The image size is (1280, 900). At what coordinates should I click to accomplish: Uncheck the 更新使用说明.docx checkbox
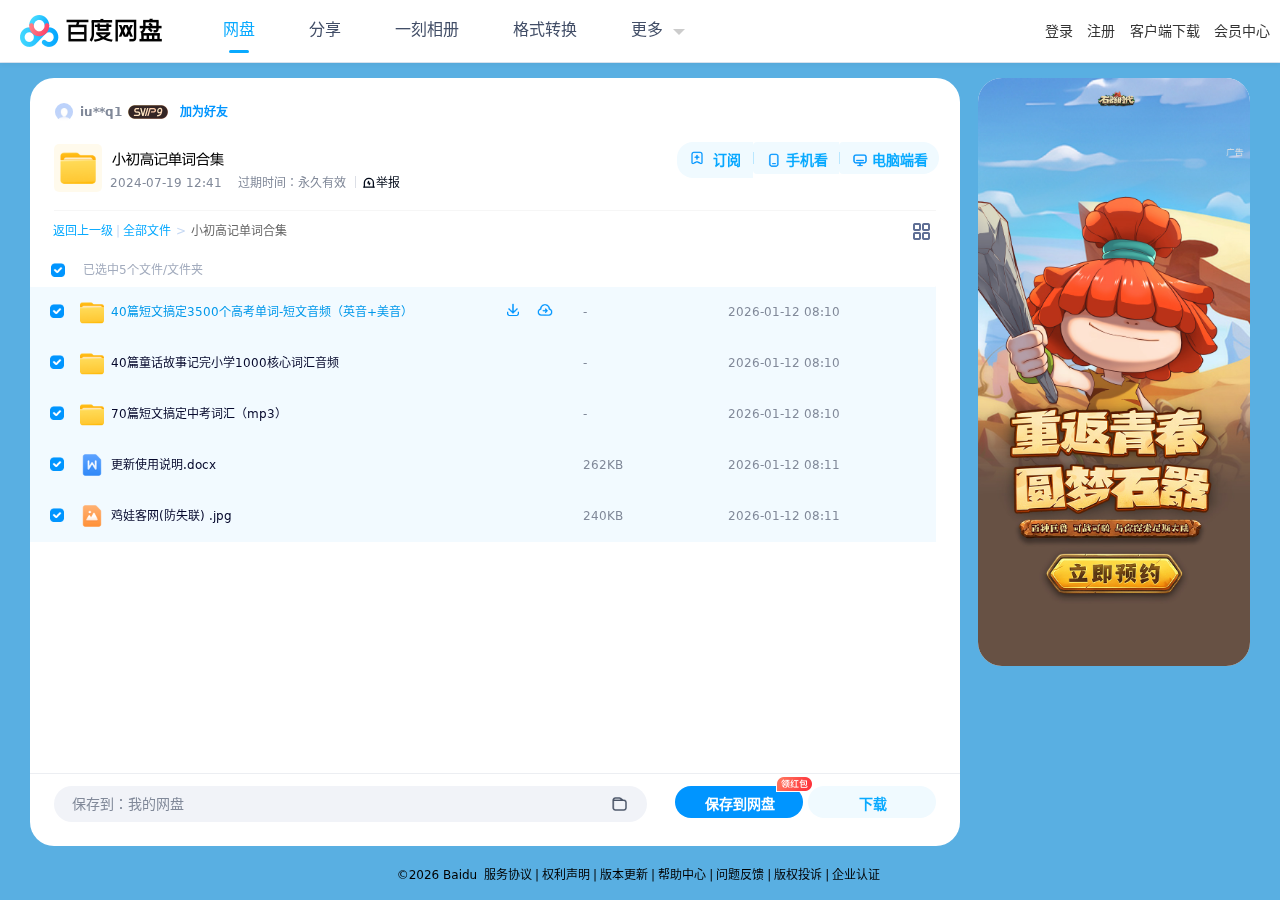pos(57,464)
